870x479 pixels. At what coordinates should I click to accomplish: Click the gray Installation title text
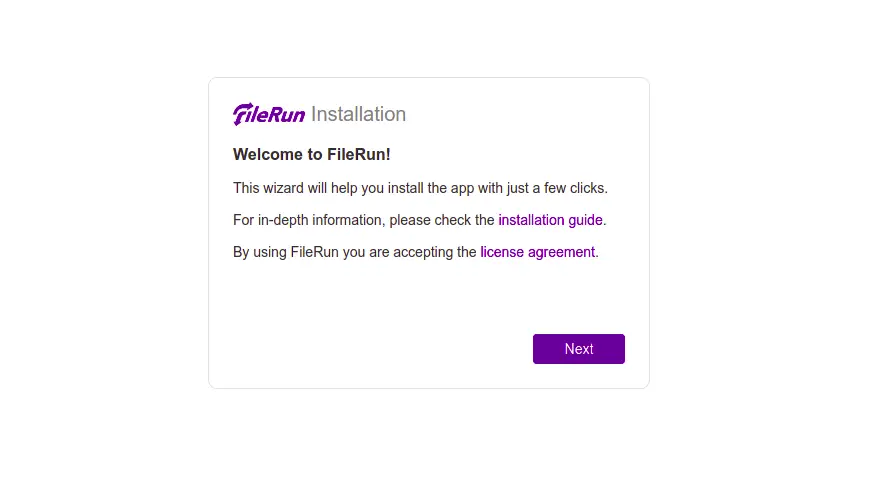[x=358, y=114]
